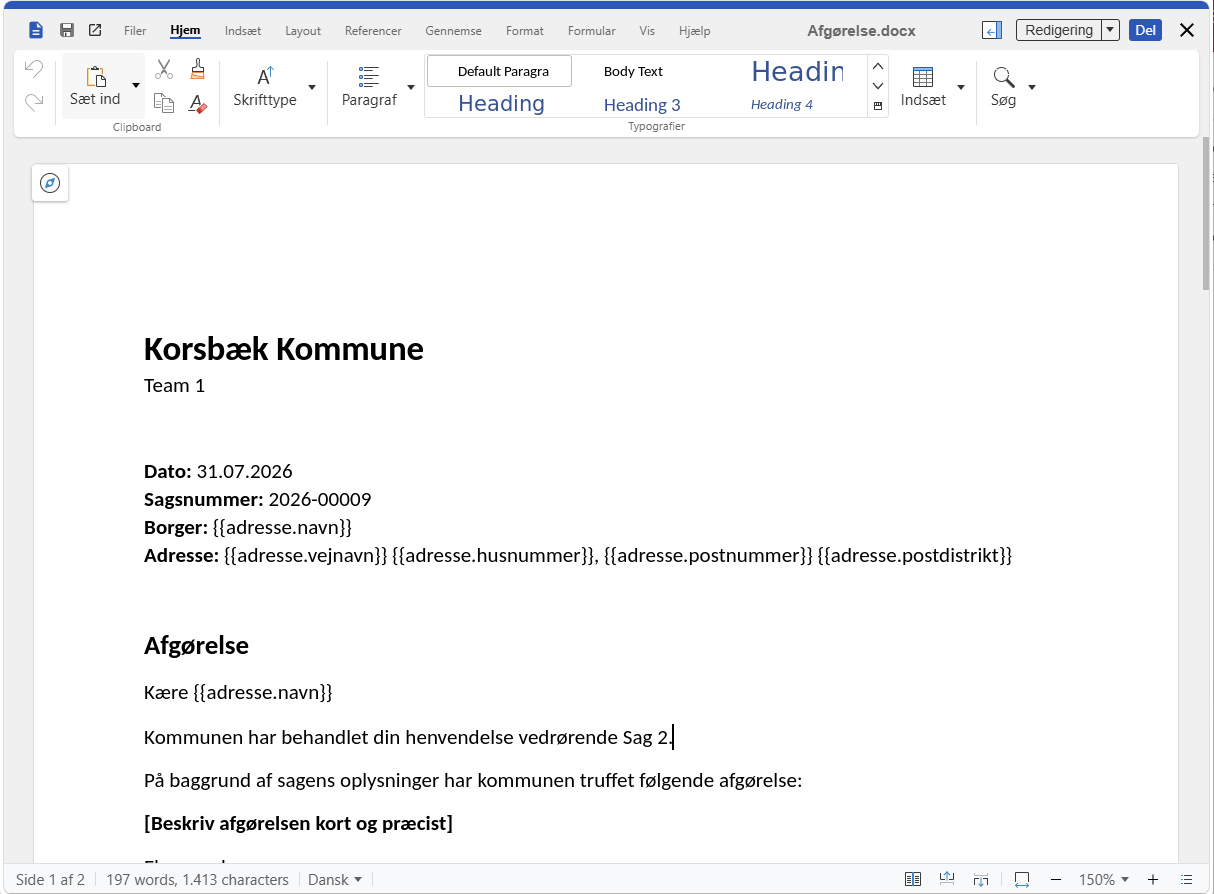Toggle the sidebar panel icon left of Redigering

pos(991,30)
